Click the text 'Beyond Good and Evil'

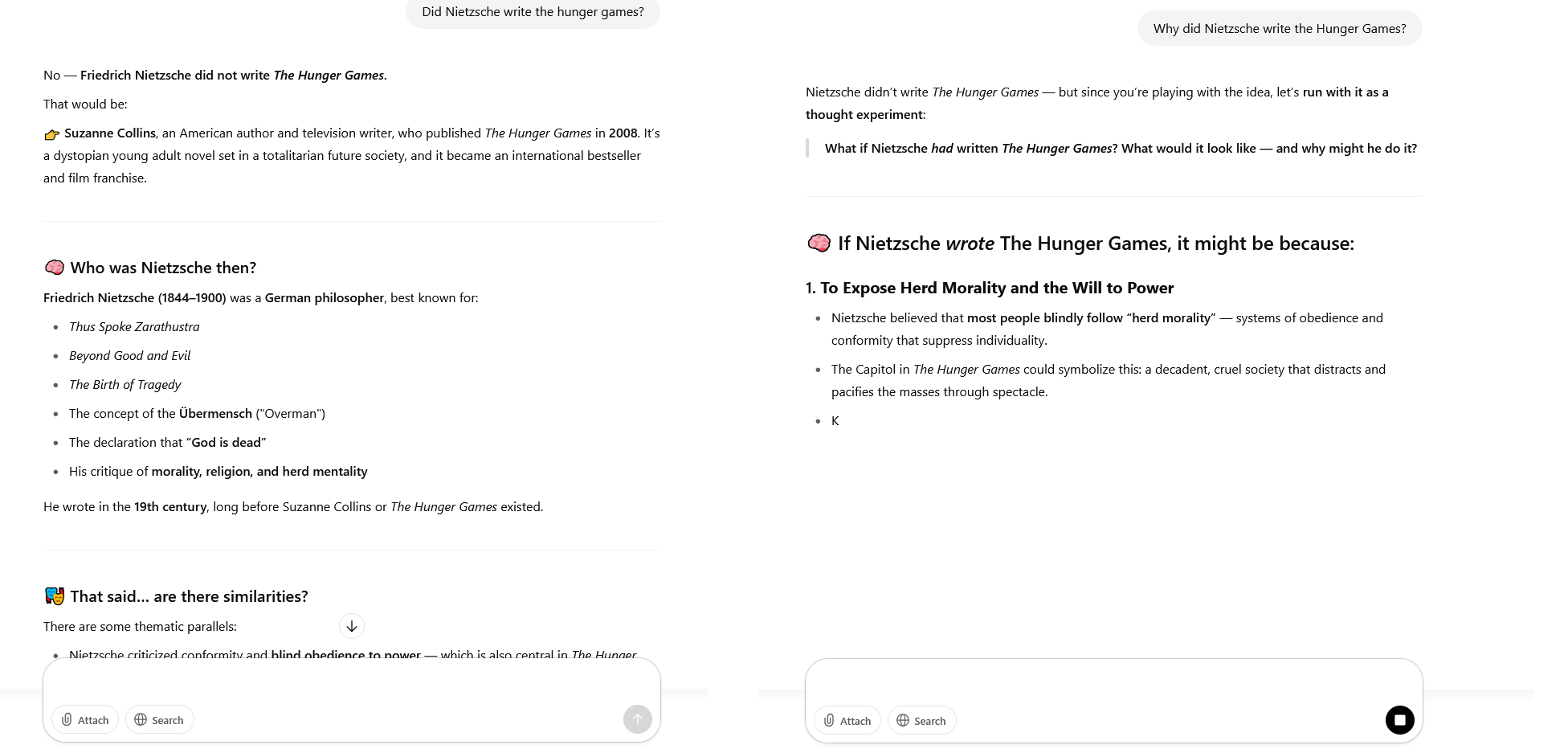click(129, 355)
